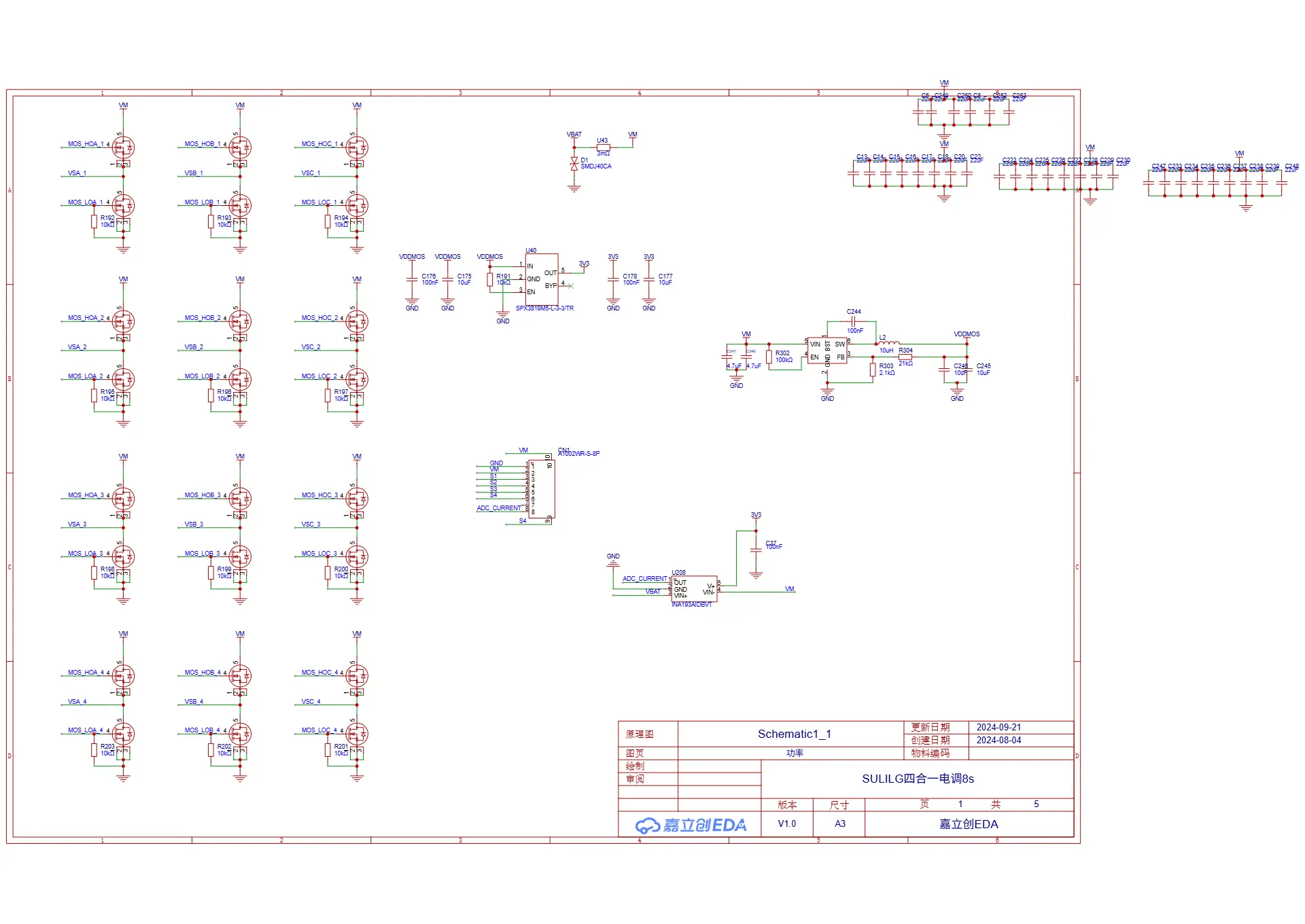Select the U43 shunt resistor symbol
This screenshot has height=924, width=1305.
[x=603, y=147]
